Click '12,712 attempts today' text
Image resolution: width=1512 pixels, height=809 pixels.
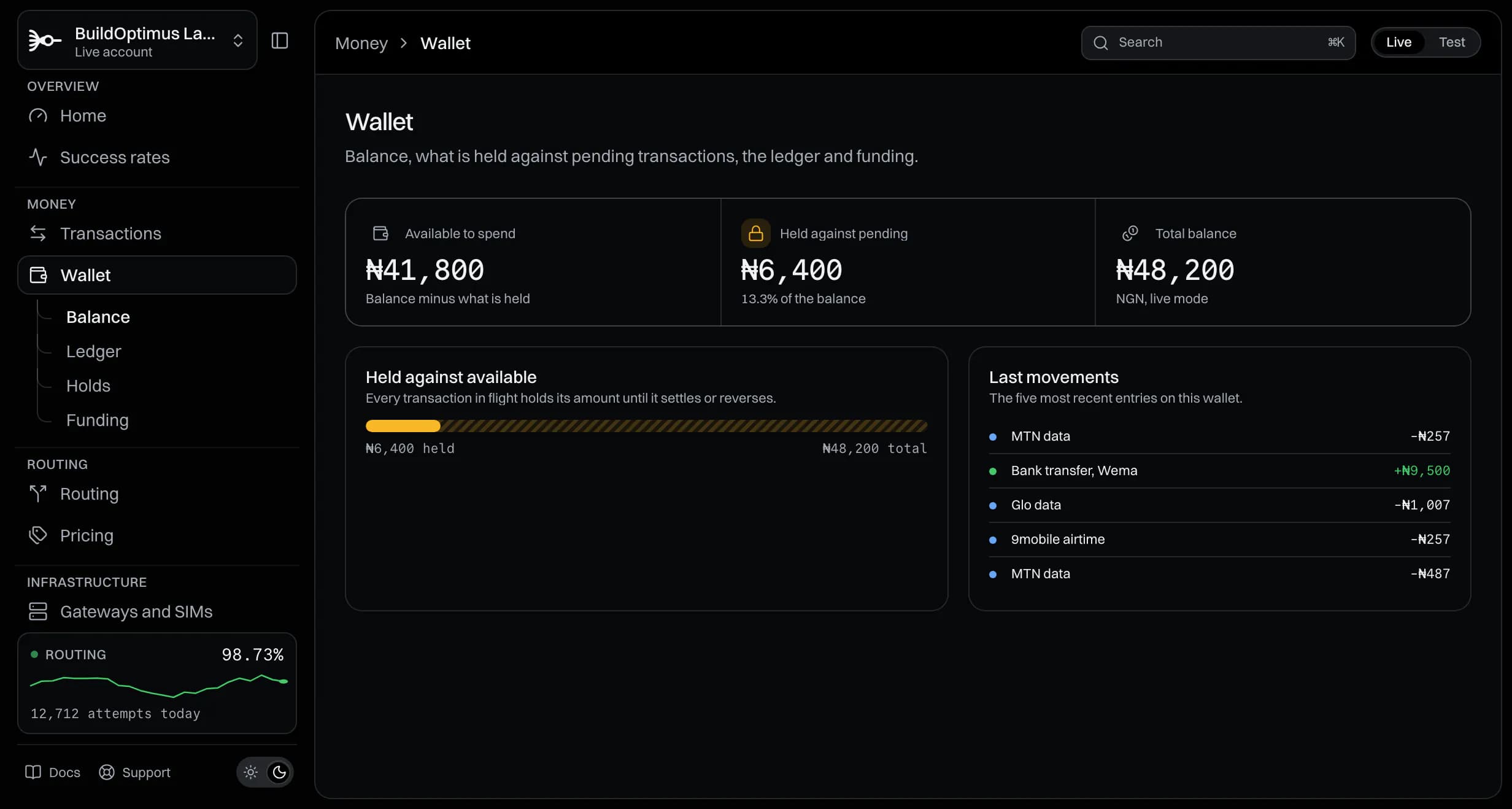coord(115,713)
